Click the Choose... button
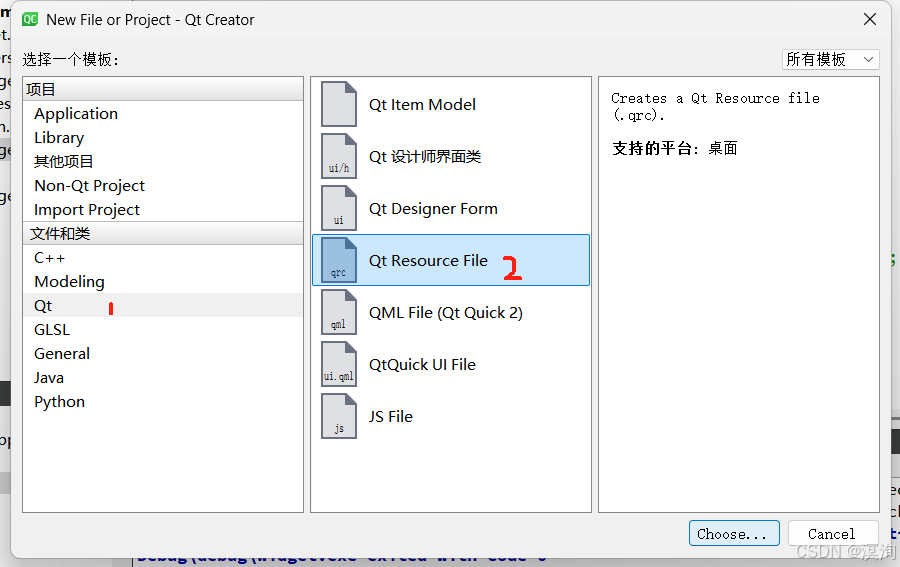The image size is (900, 567). click(734, 533)
